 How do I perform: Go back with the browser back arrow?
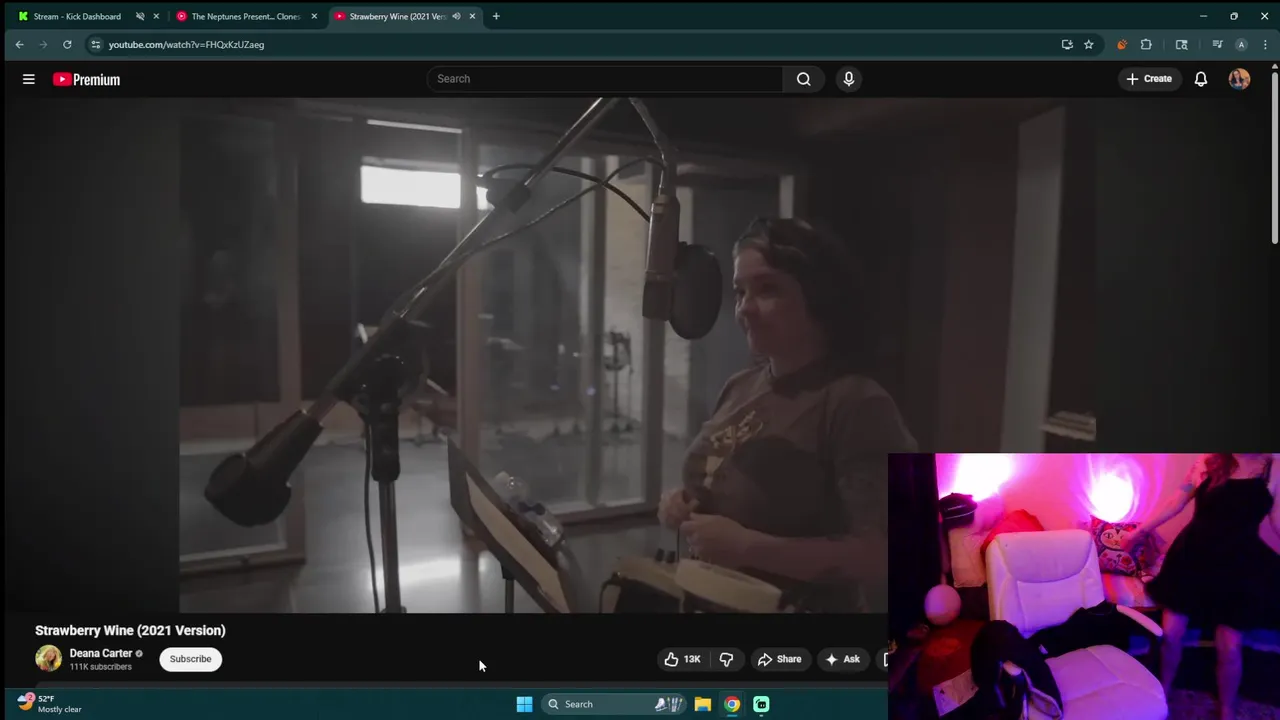point(19,44)
